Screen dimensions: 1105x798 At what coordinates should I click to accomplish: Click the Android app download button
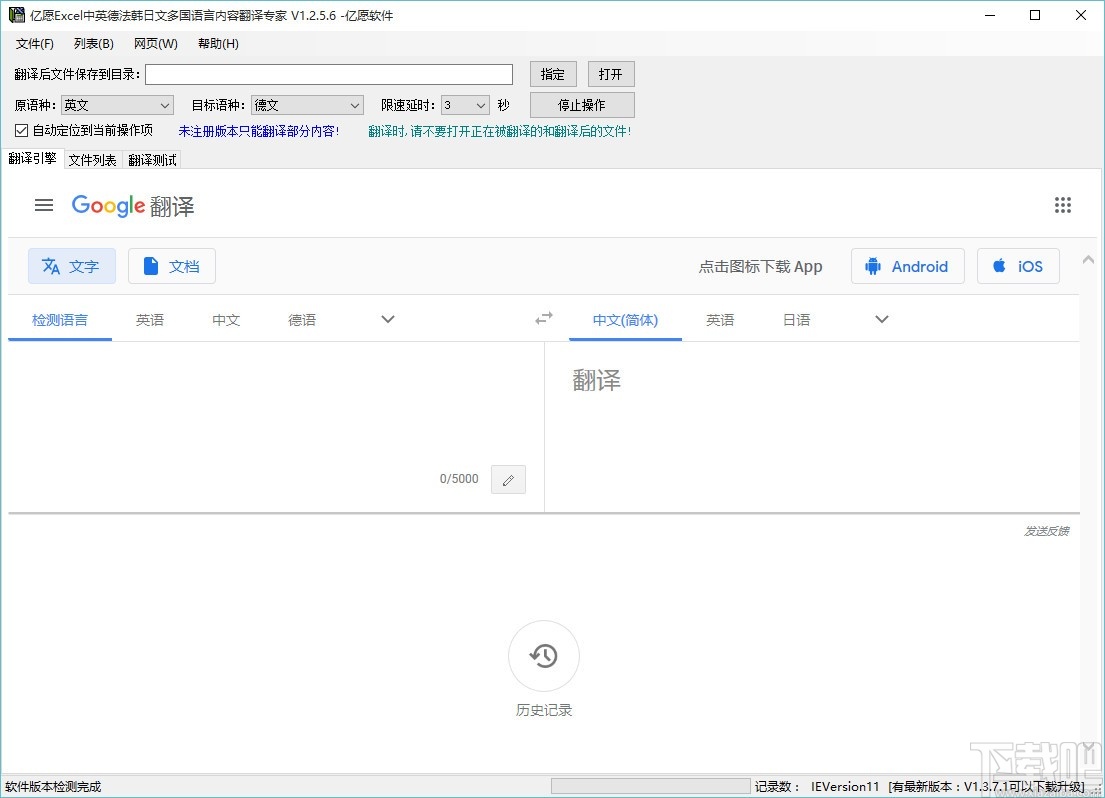[x=907, y=266]
